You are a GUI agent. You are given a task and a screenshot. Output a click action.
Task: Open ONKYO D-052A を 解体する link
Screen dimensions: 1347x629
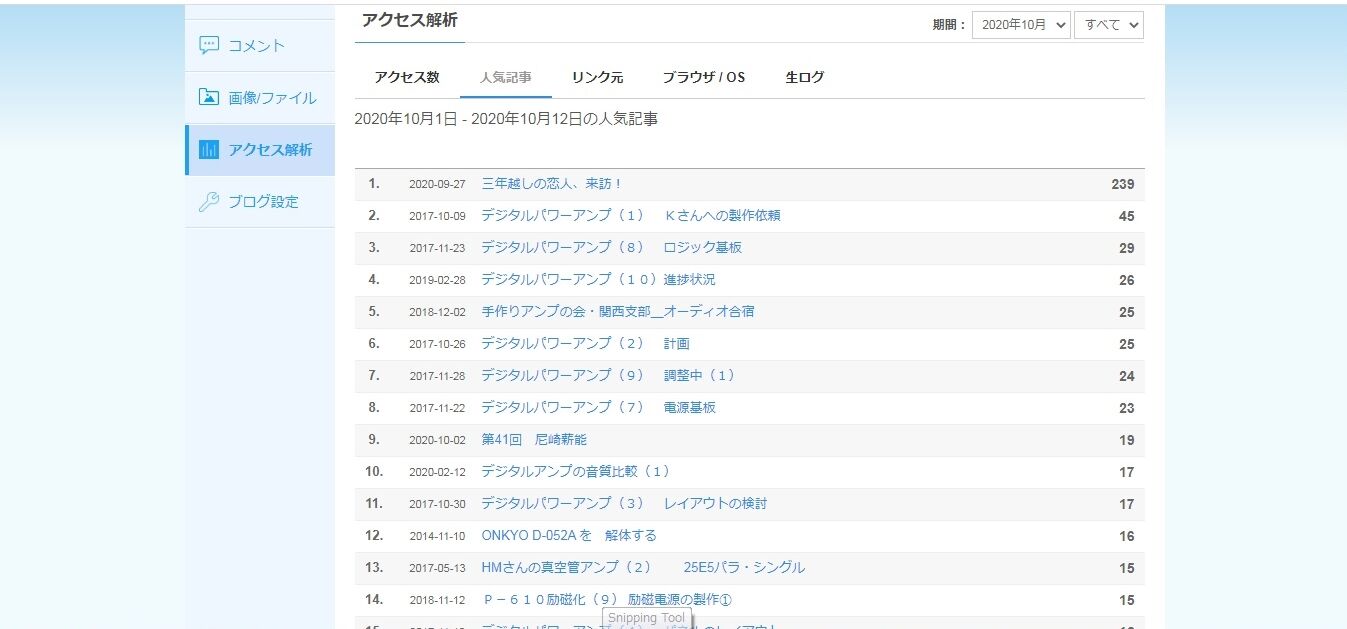(x=569, y=535)
